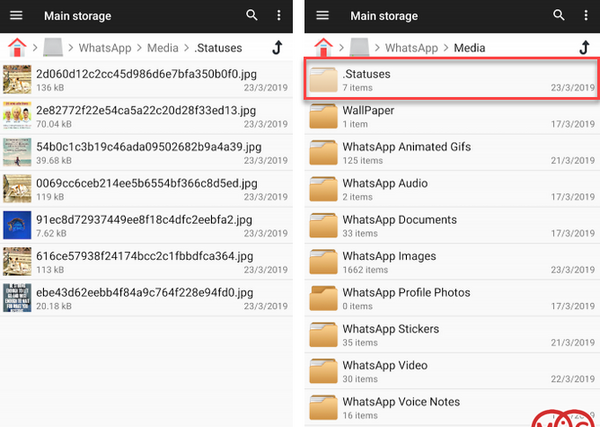Viewport: 600px width, 427px height.
Task: Click .Statuses breadcrumb in left pane
Action: 218,48
